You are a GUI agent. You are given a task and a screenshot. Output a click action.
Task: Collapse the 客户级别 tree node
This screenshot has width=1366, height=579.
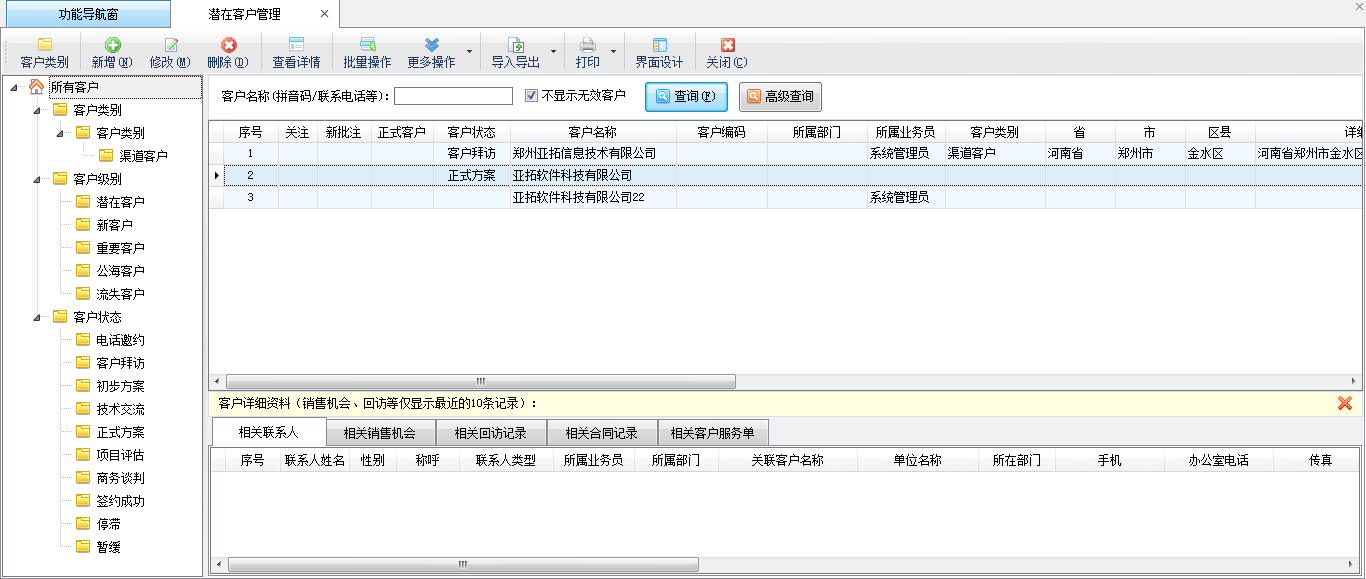[37, 180]
